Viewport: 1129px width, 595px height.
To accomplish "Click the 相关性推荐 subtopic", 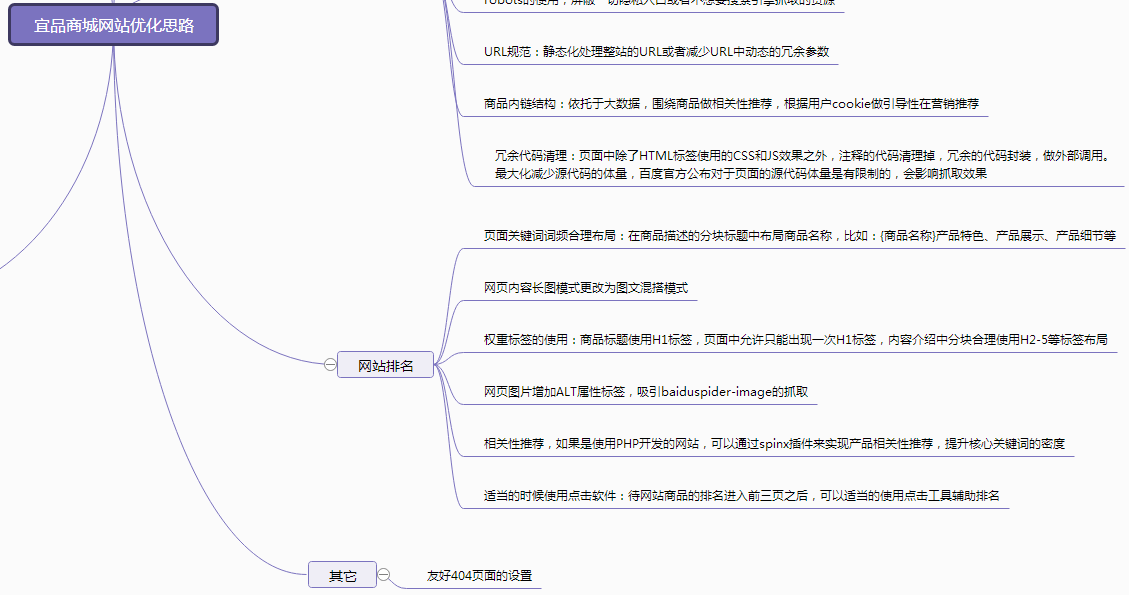I will click(774, 444).
